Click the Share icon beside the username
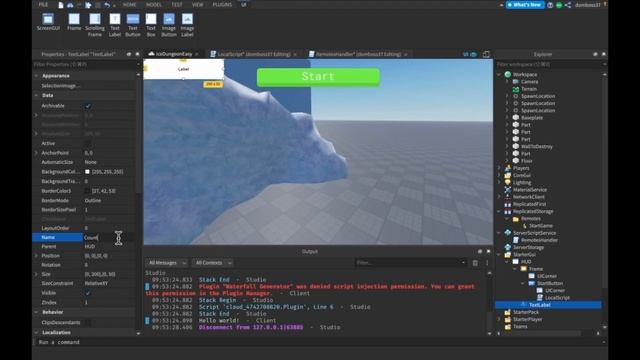 coord(568,5)
